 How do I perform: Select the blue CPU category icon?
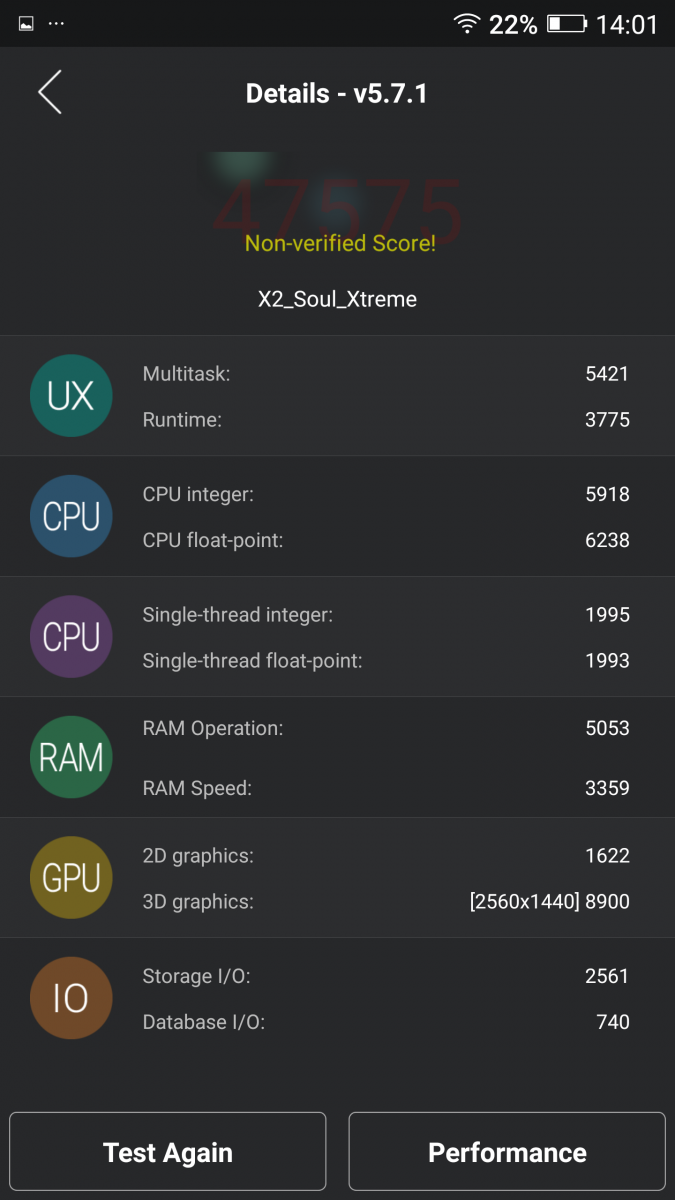point(71,516)
